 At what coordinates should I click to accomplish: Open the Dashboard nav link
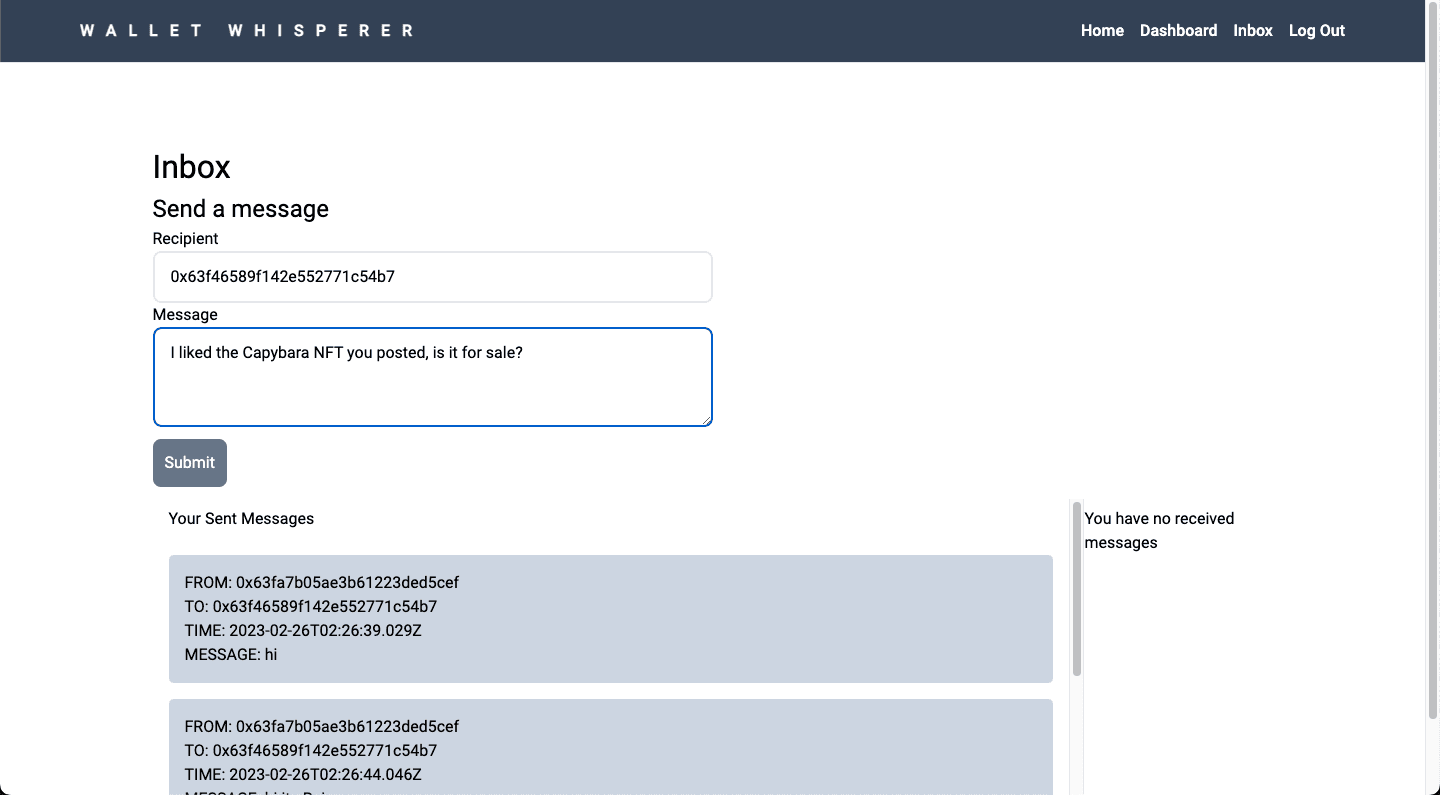pos(1178,30)
